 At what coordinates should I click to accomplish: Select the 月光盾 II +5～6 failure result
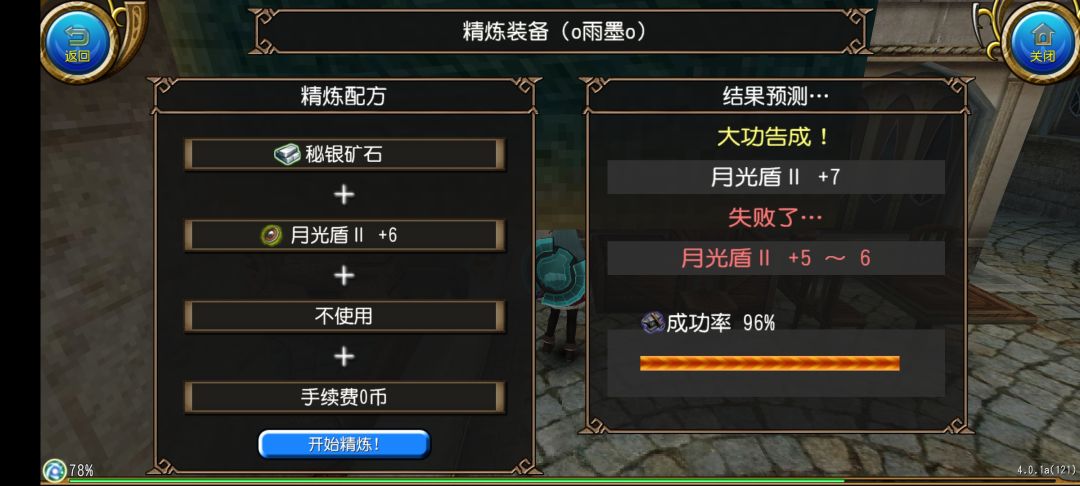point(776,258)
